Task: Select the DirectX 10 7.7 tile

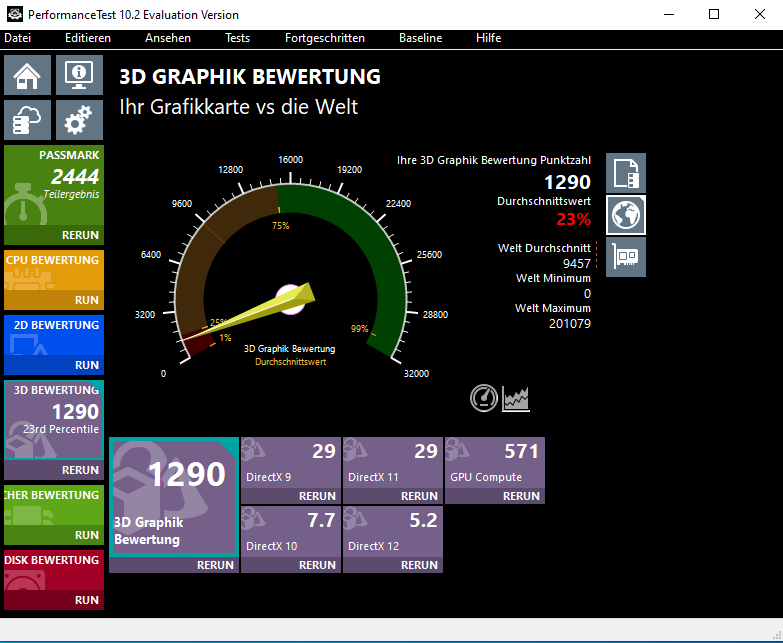Action: 291,532
